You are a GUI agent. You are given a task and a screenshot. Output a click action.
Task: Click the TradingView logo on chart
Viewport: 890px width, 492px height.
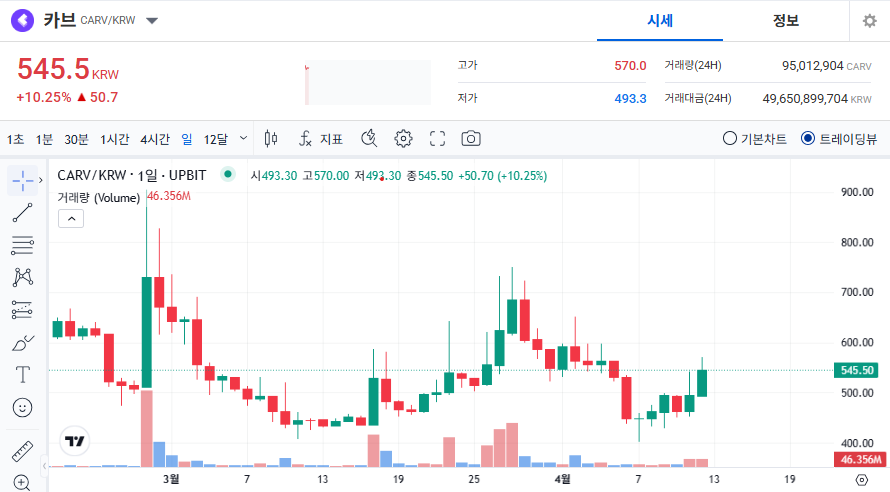74,441
